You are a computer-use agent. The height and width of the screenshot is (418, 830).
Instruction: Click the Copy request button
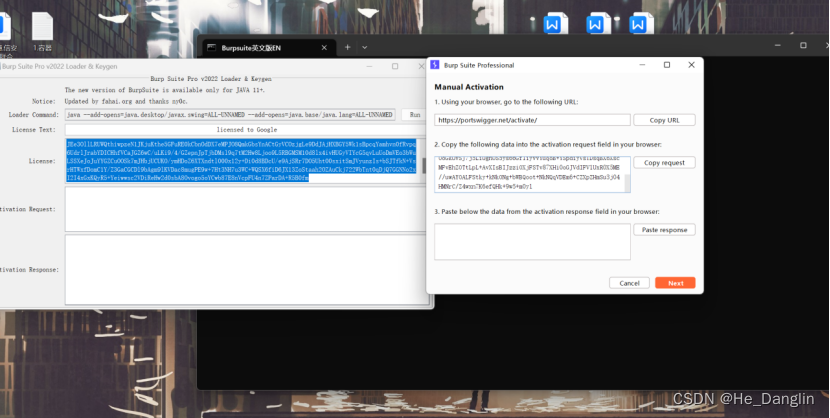click(664, 162)
